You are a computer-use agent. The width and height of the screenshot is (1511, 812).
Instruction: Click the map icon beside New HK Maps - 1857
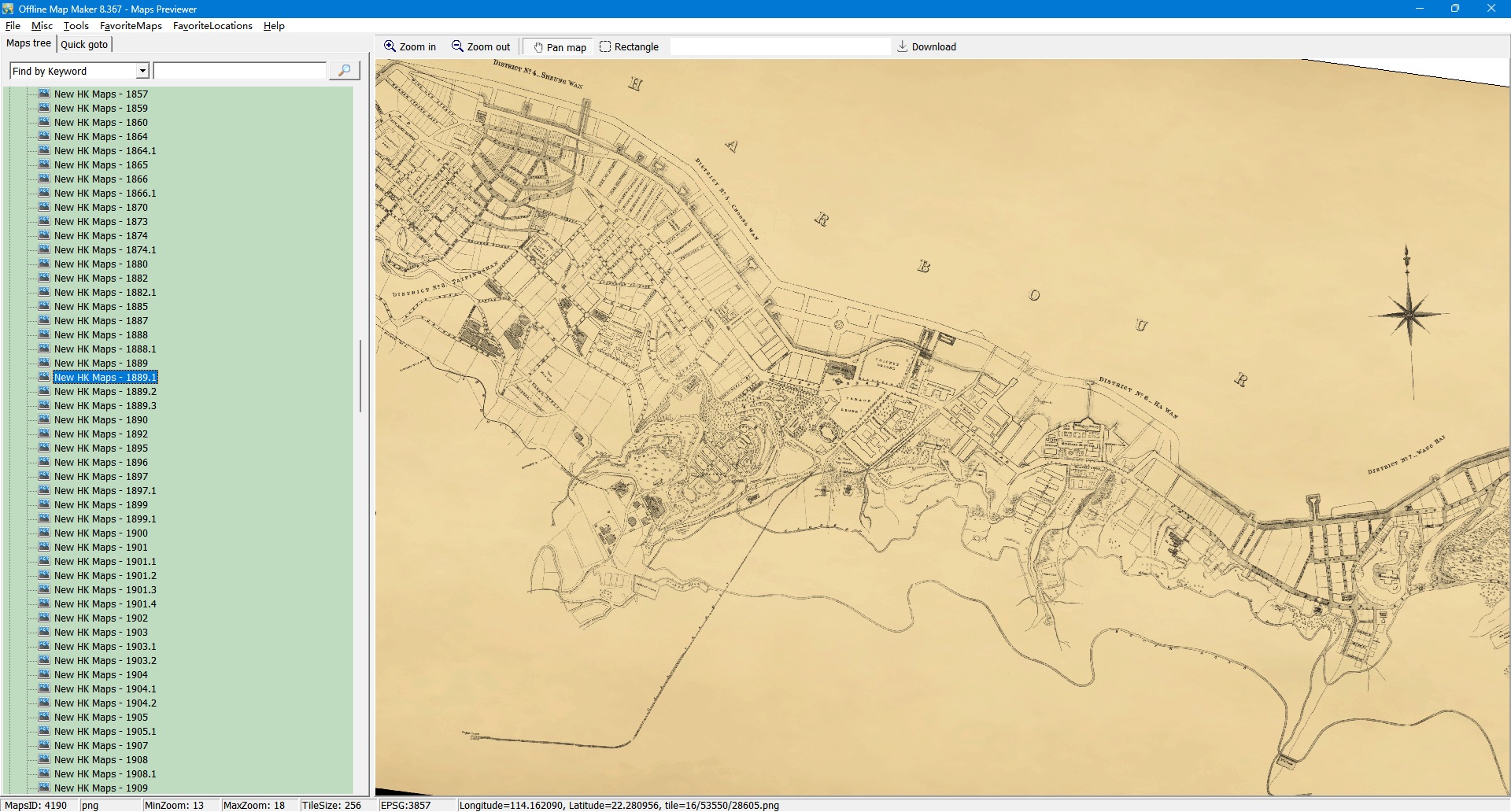coord(44,94)
